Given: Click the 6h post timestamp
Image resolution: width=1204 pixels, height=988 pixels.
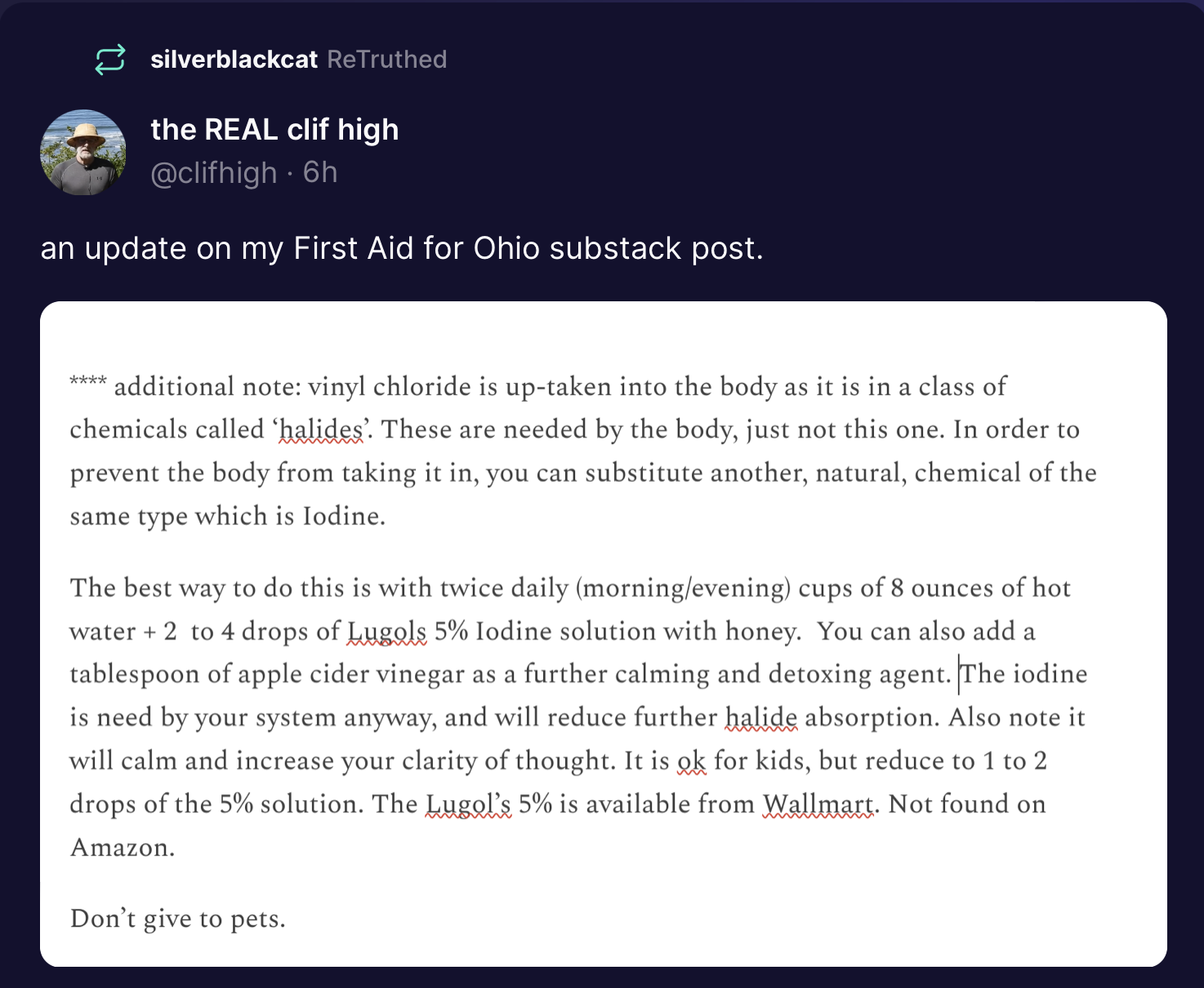Looking at the screenshot, I should click(x=320, y=173).
